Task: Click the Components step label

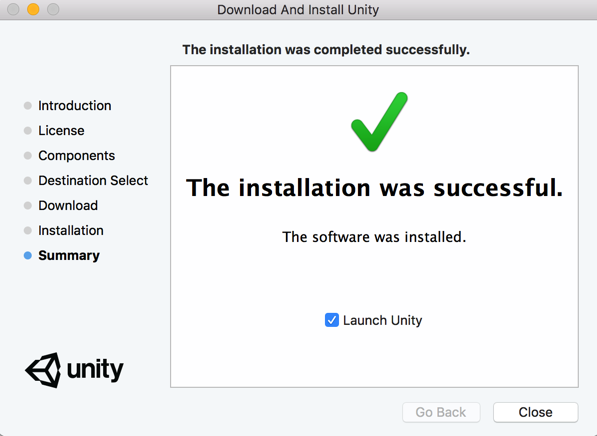Action: 76,156
